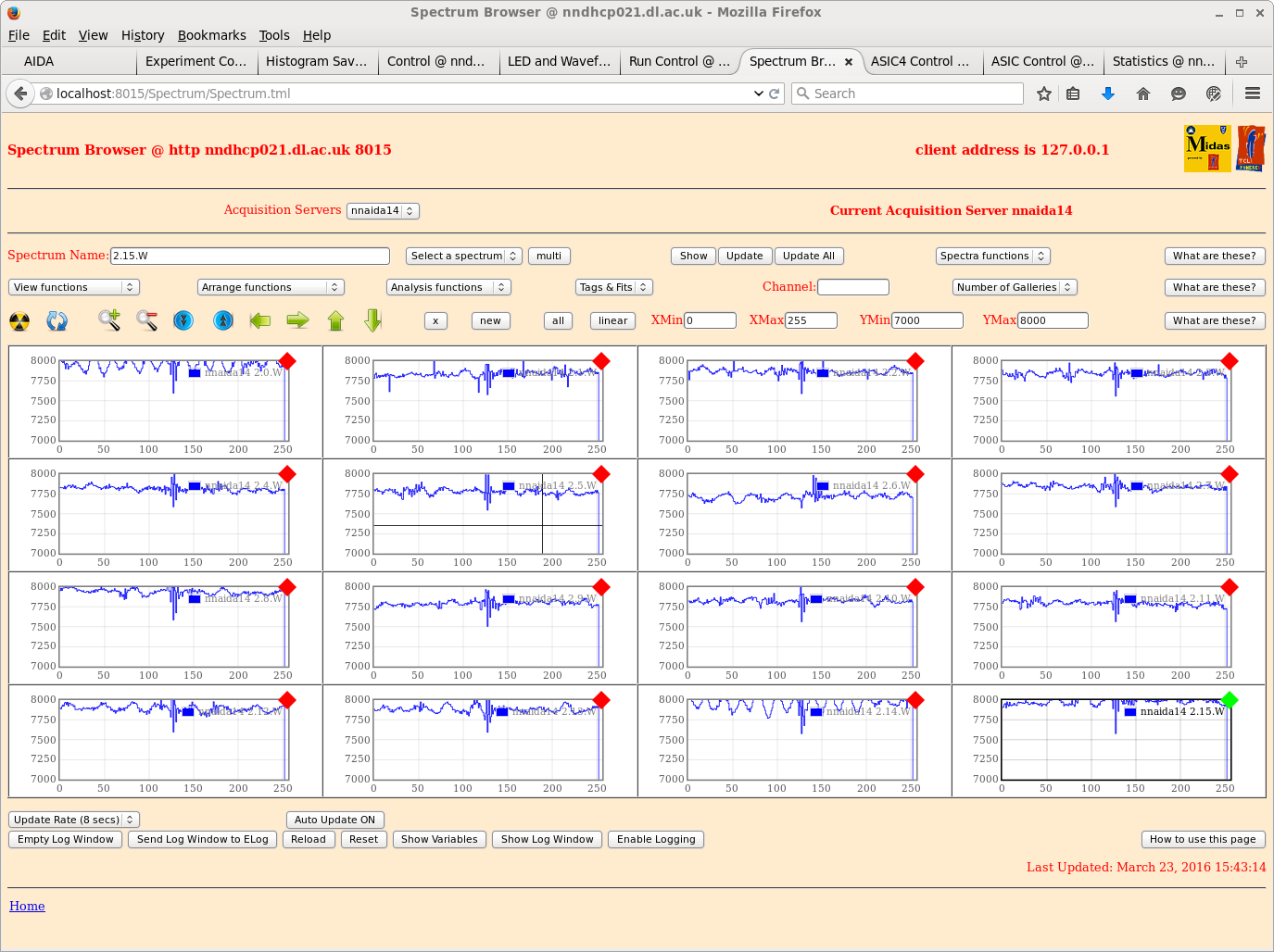Switch to the Histogram Sav... tab
Image resolution: width=1274 pixels, height=952 pixels.
click(317, 61)
